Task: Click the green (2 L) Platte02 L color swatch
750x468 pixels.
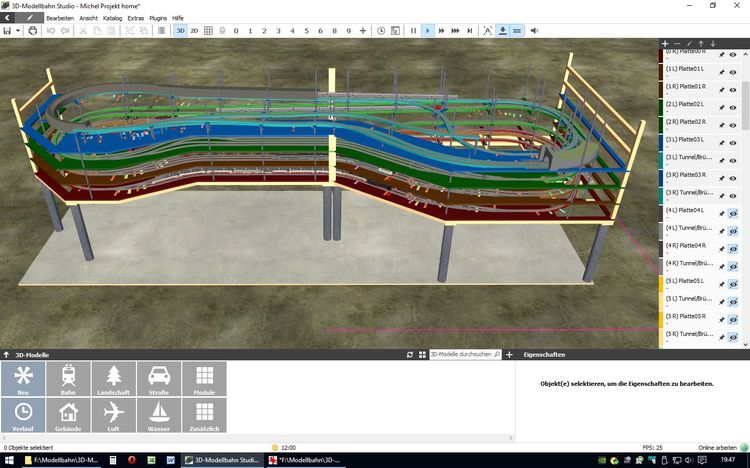Action: (x=662, y=106)
